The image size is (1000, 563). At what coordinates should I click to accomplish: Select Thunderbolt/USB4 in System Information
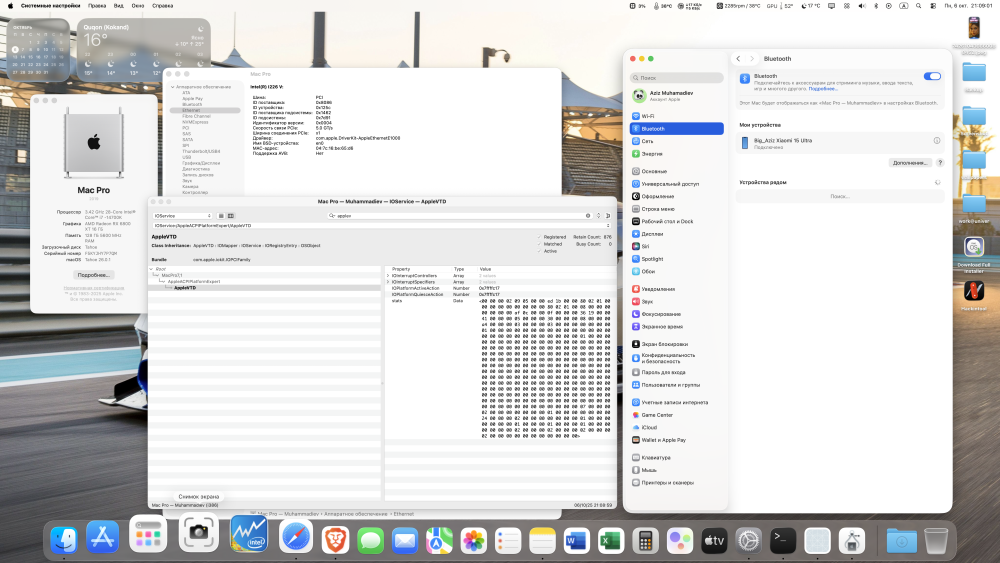[x=201, y=152]
